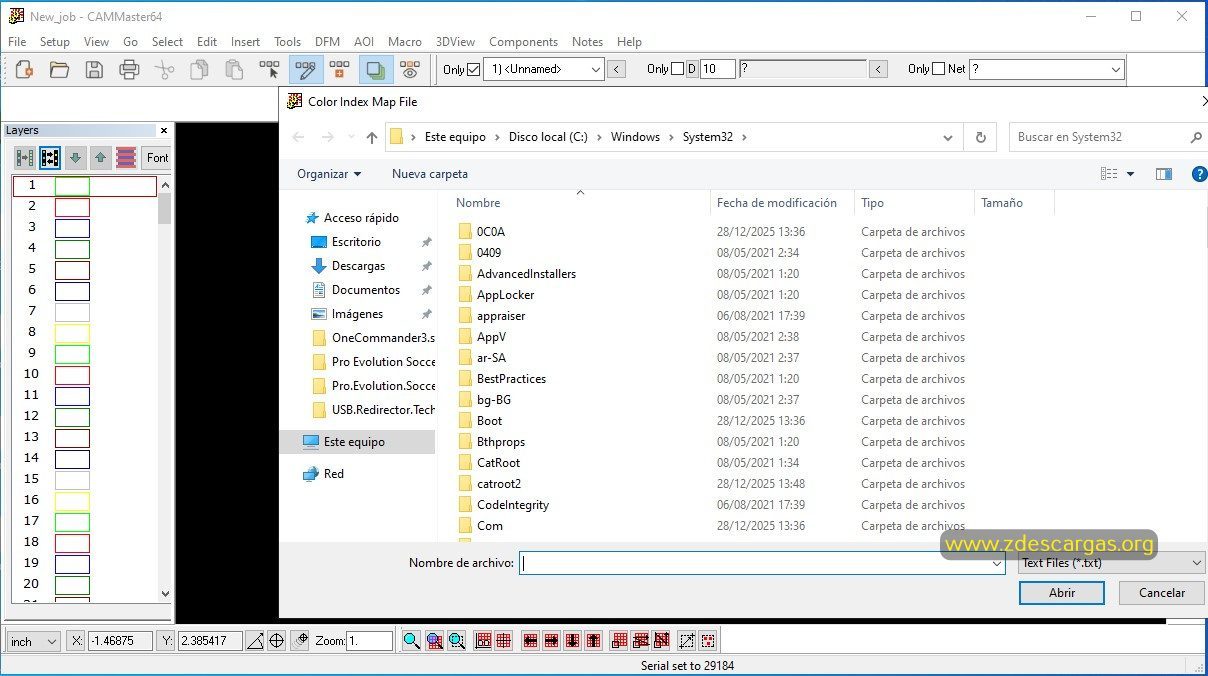The image size is (1208, 676).
Task: Move layer down with green arrow
Action: 75,158
